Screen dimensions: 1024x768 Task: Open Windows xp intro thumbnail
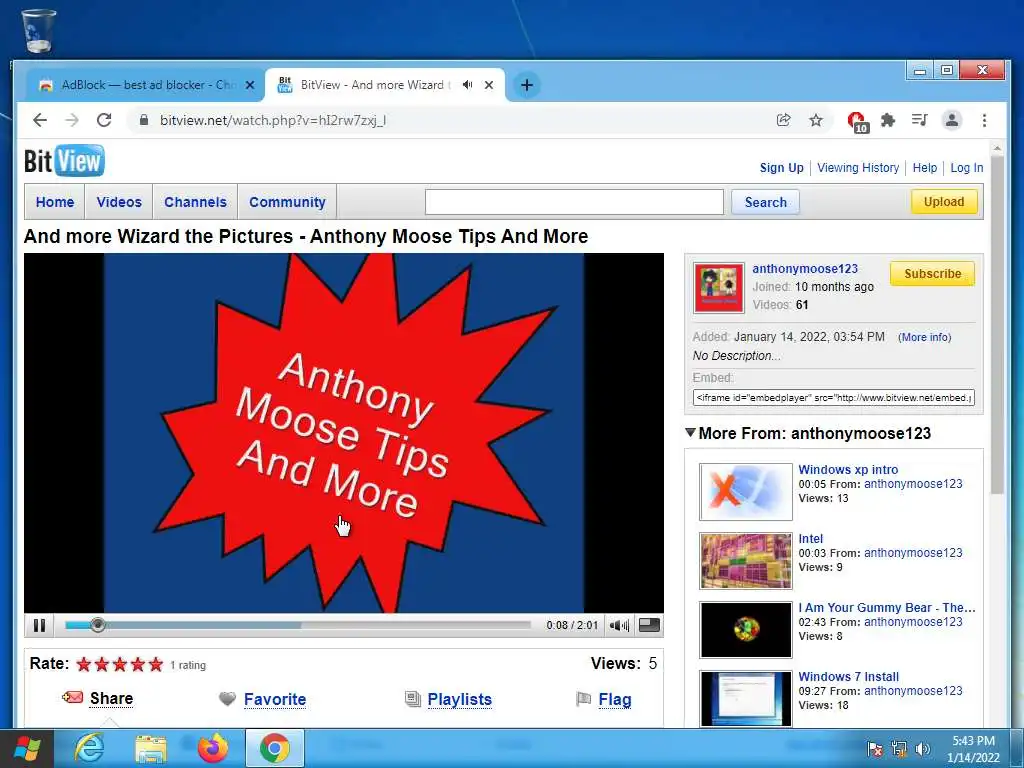click(x=746, y=492)
